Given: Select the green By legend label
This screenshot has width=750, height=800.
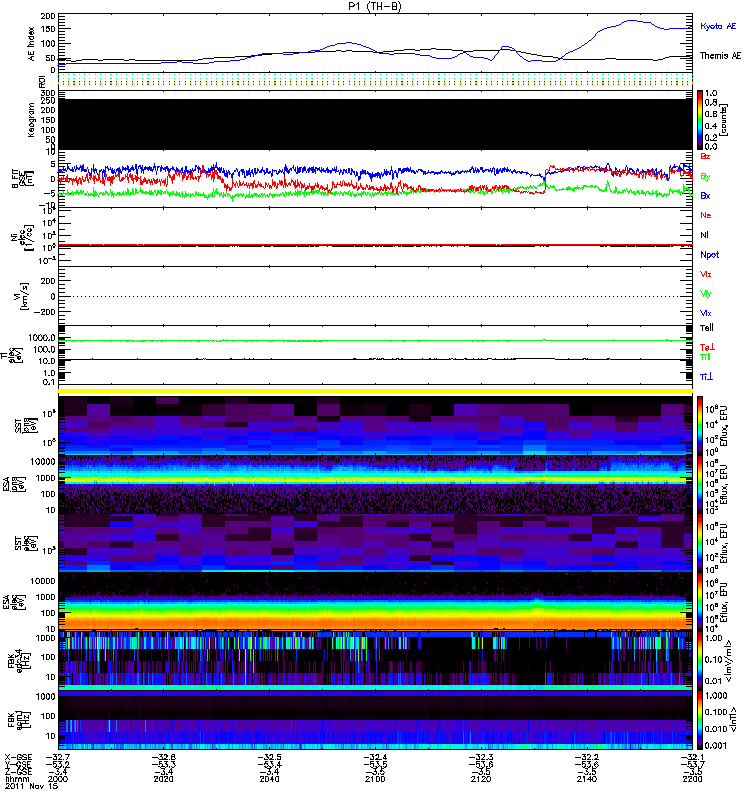Looking at the screenshot, I should [705, 177].
